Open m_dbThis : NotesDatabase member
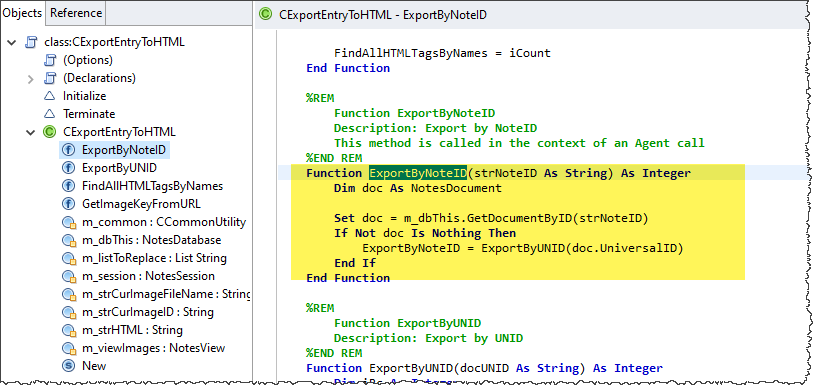 pyautogui.click(x=151, y=240)
